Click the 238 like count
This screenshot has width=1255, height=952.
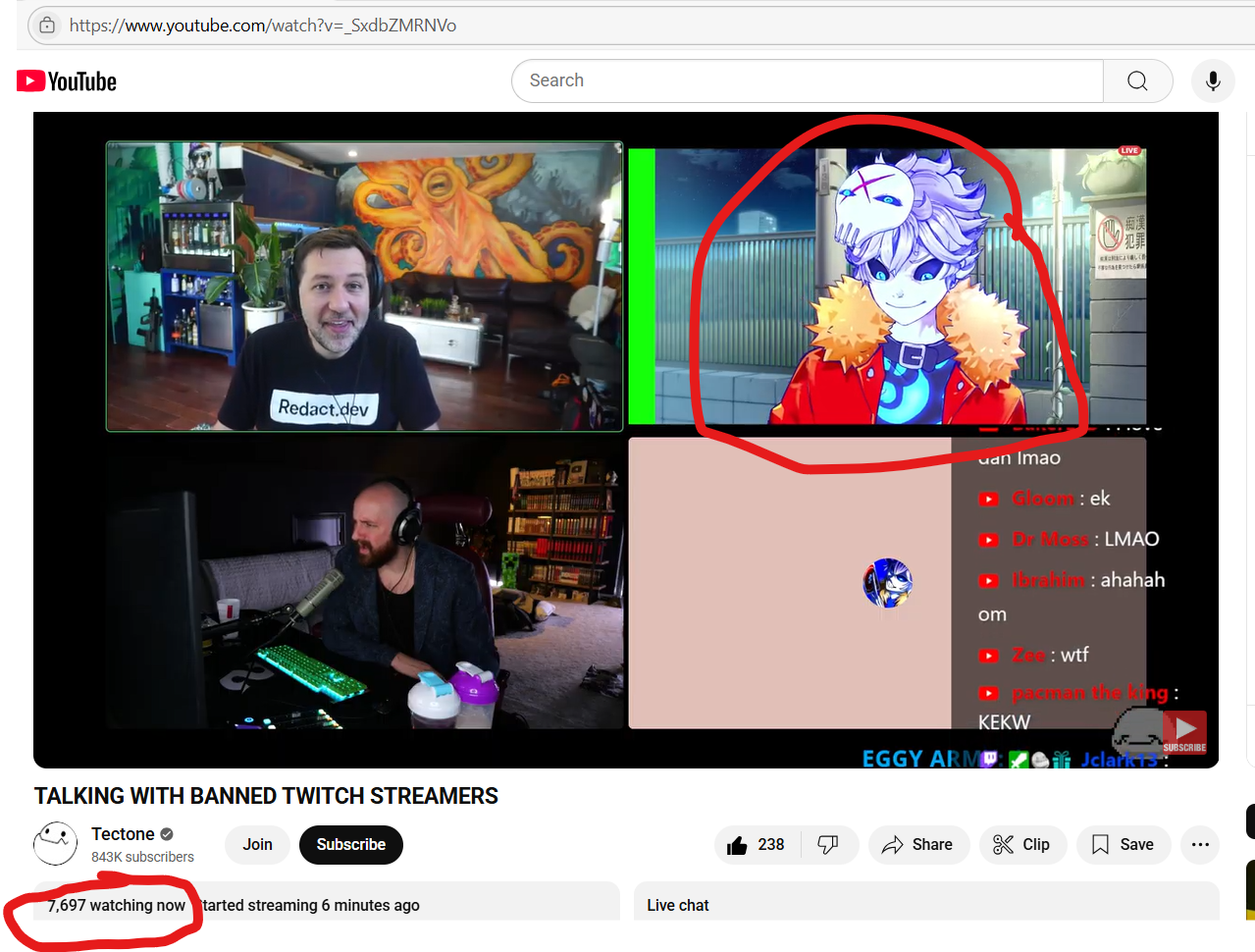(x=771, y=845)
